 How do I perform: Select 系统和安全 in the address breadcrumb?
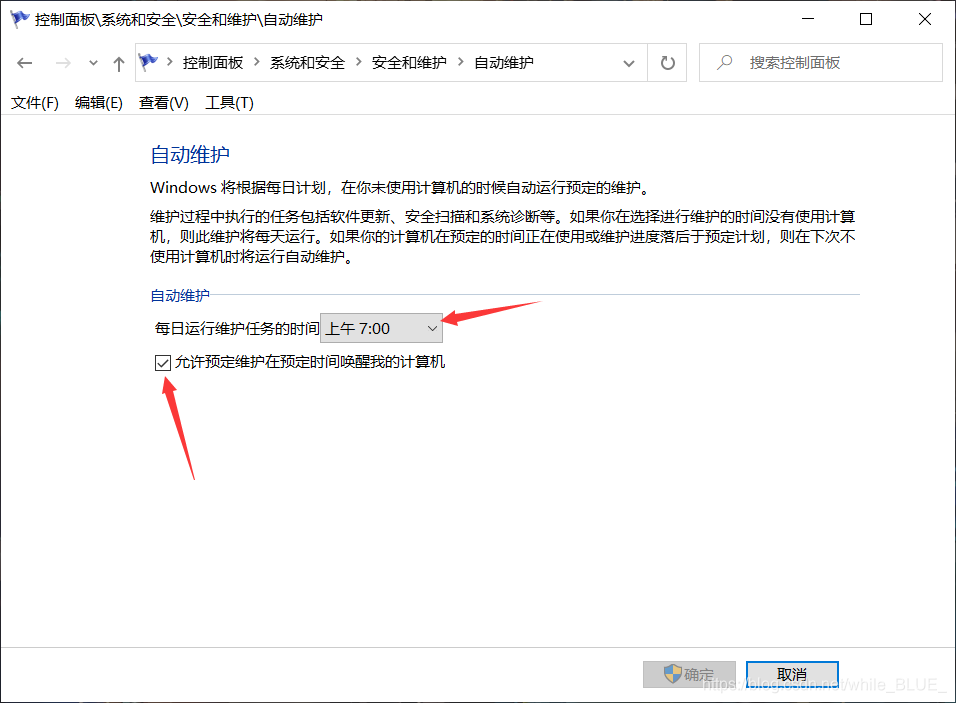307,63
